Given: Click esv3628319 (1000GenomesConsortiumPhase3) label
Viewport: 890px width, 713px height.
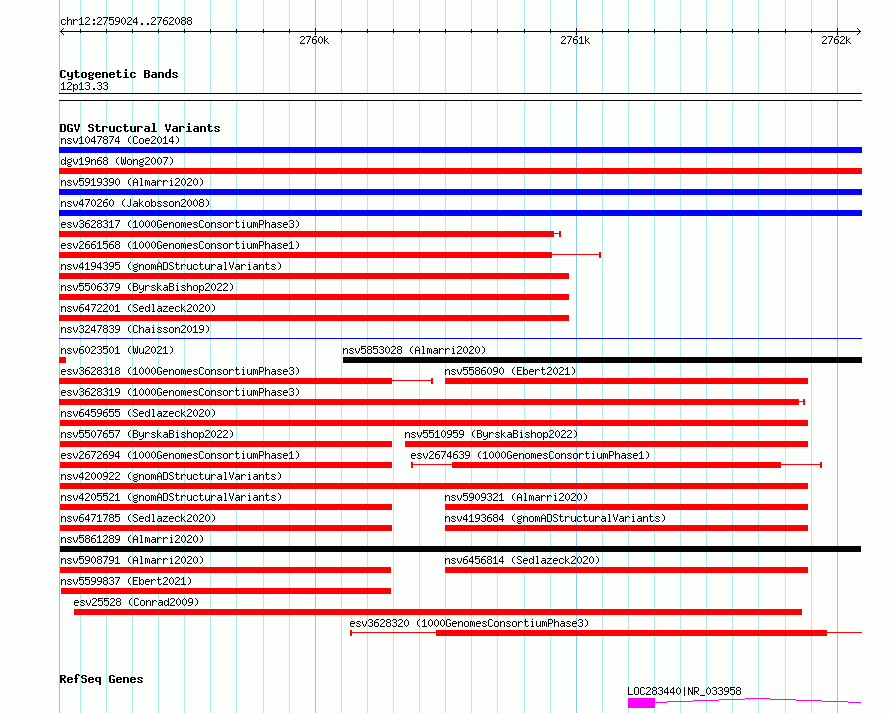Looking at the screenshot, I should point(180,392).
